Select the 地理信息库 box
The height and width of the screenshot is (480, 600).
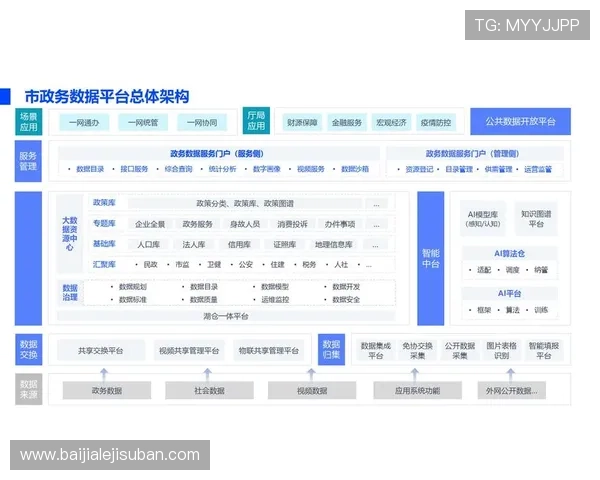[334, 245]
